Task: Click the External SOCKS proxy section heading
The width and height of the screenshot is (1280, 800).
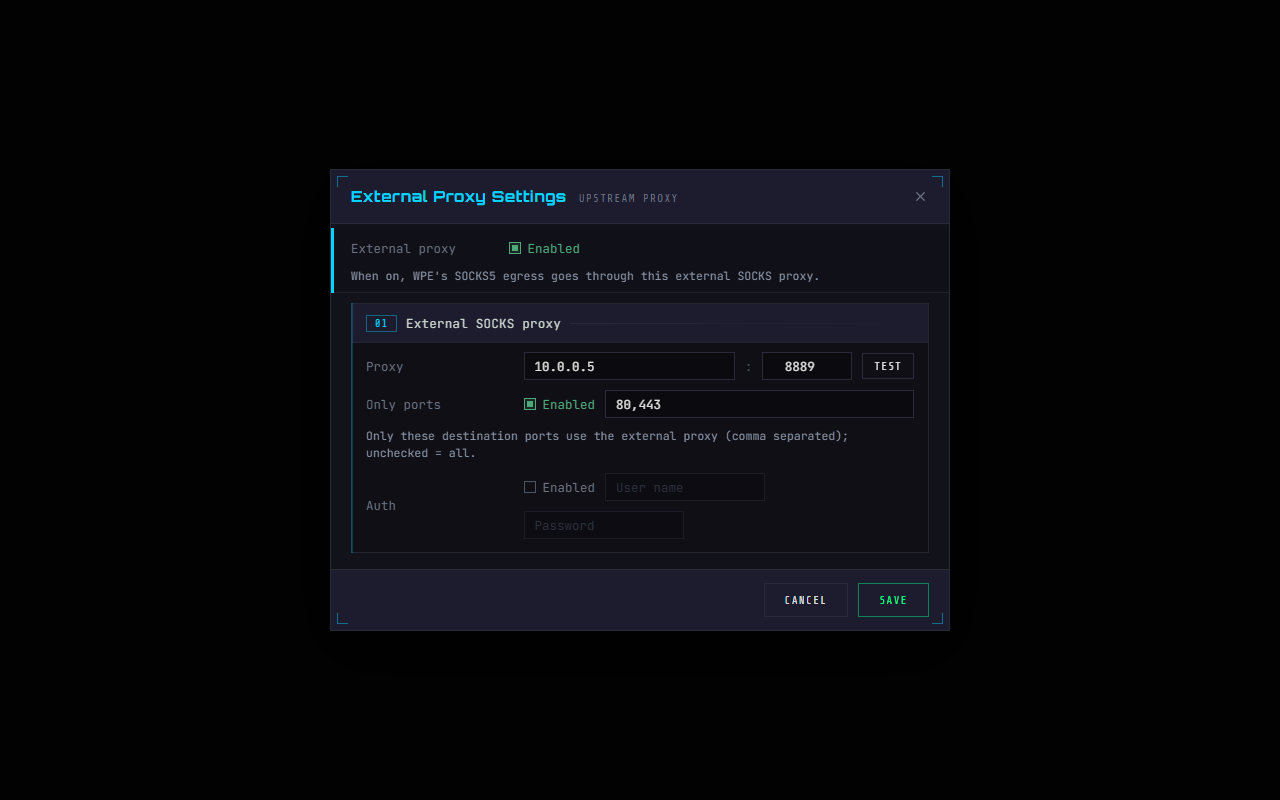Action: tap(483, 323)
